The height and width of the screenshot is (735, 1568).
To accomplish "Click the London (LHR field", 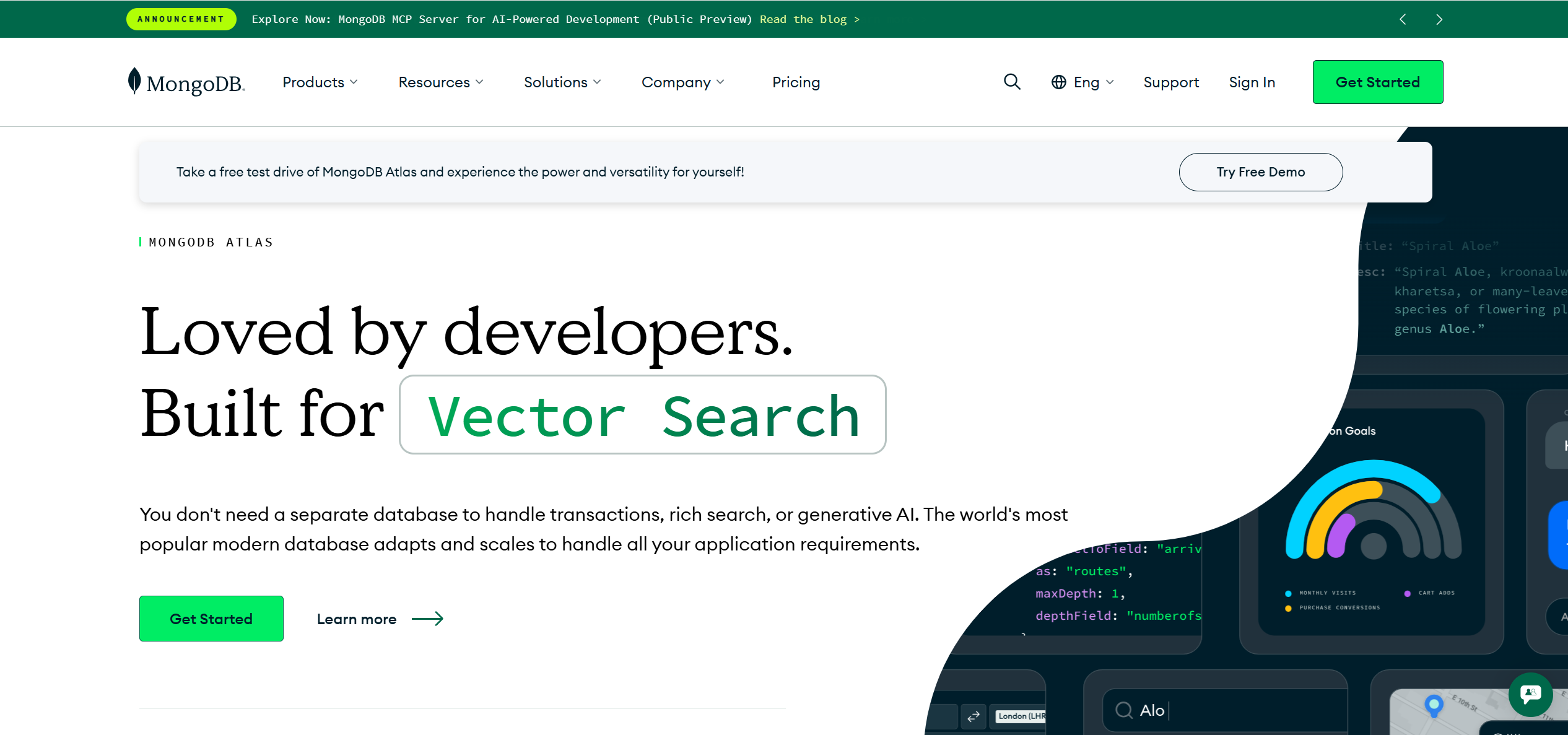I will pos(1021,716).
